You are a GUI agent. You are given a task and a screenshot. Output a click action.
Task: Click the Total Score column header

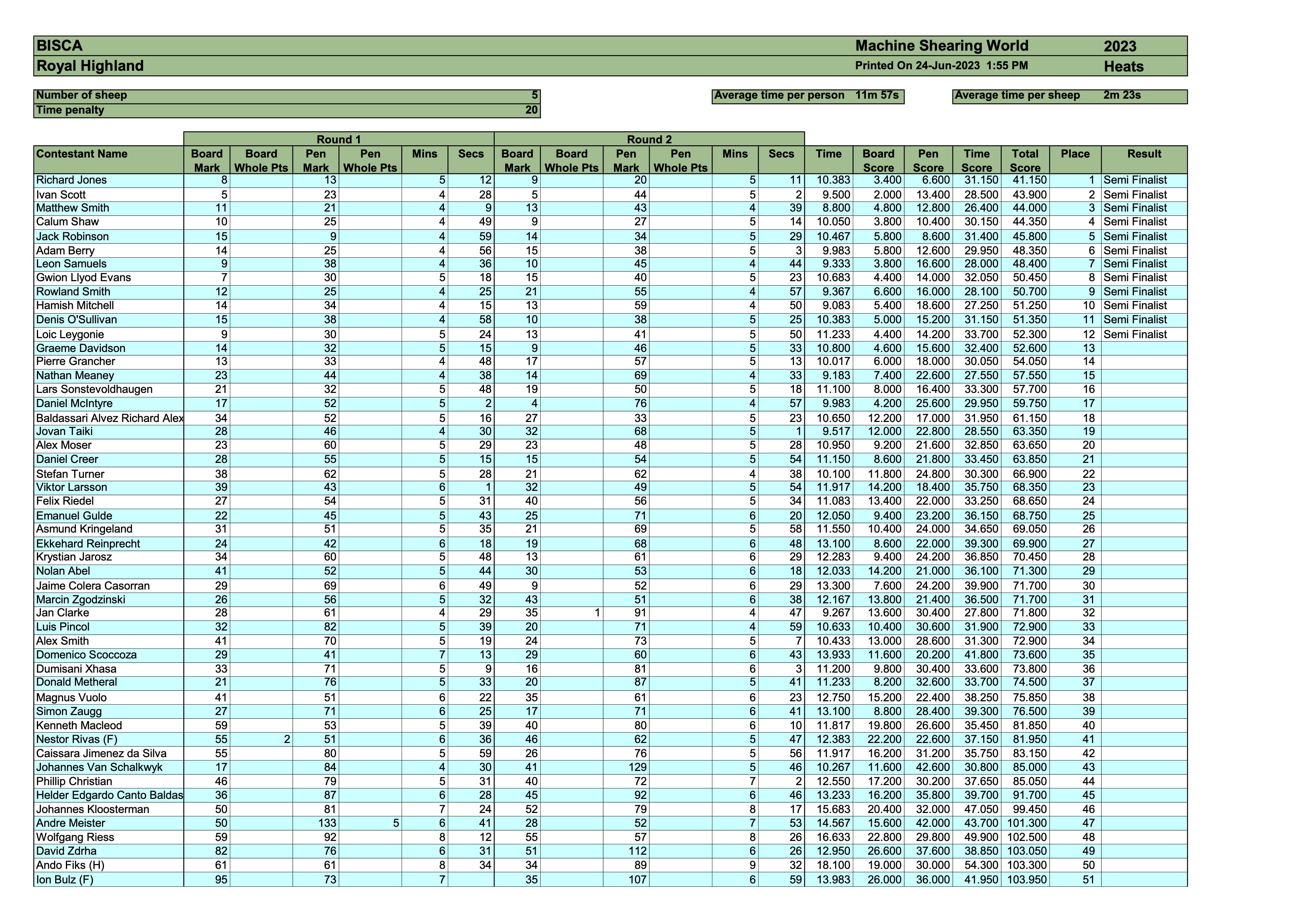coord(1026,161)
